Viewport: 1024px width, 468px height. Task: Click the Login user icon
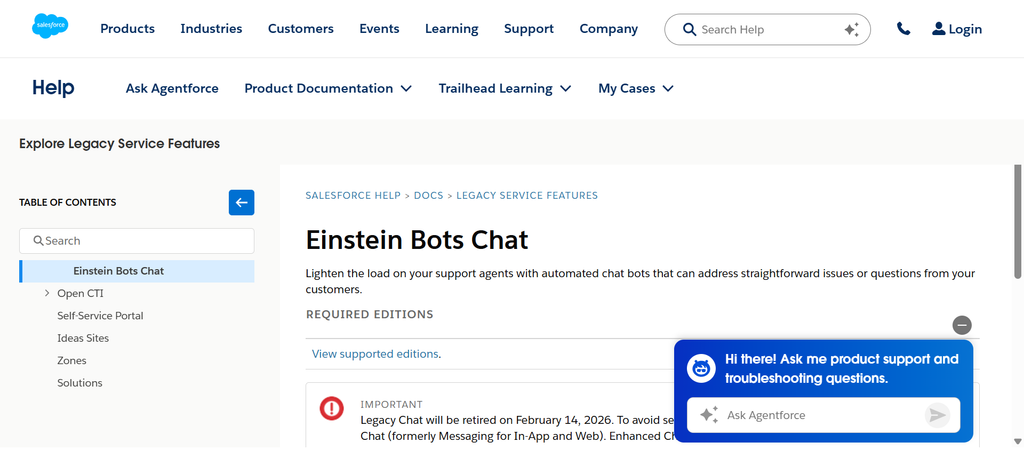click(x=938, y=28)
